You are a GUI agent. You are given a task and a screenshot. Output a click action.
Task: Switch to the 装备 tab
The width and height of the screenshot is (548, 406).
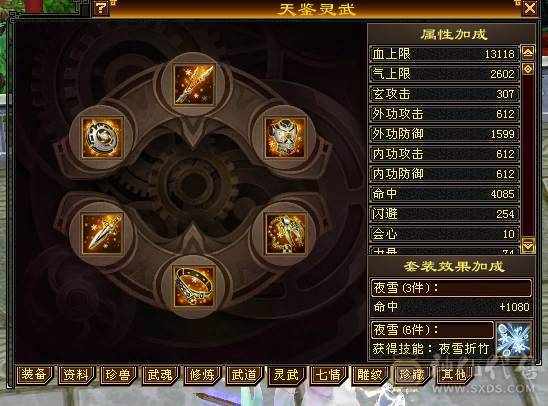[x=34, y=375]
